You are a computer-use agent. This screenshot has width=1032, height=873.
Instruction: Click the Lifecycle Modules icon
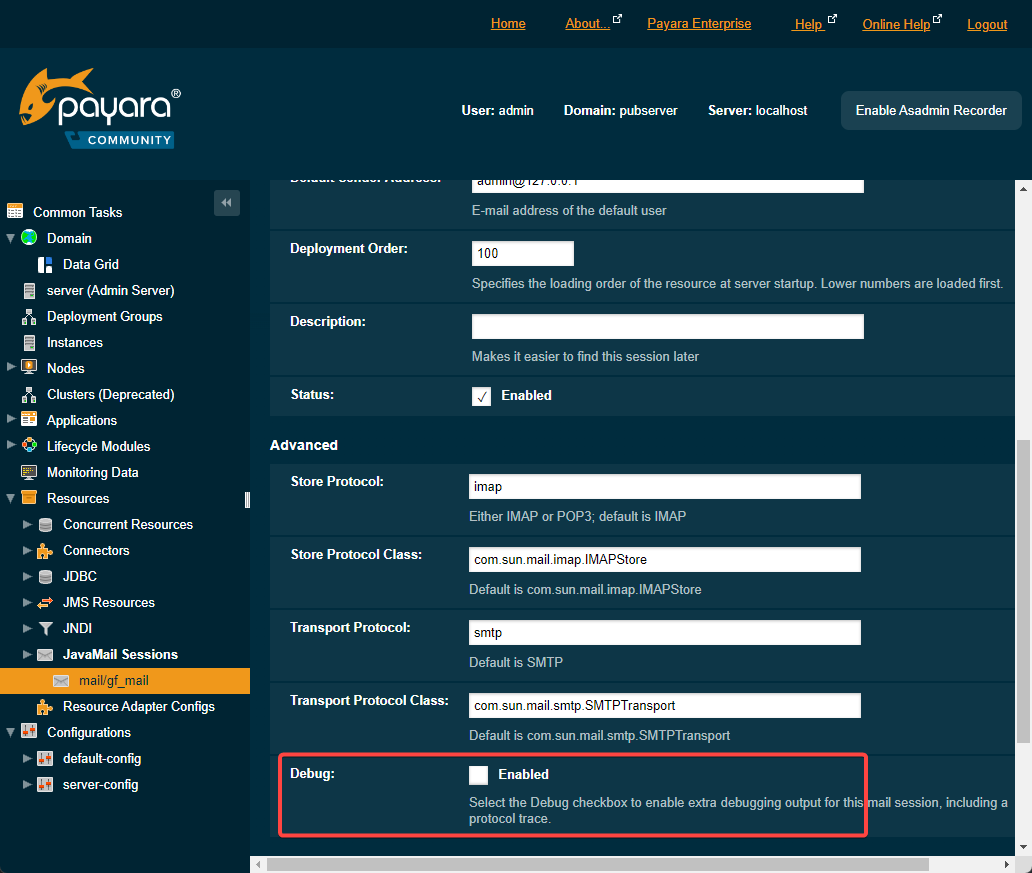click(29, 446)
